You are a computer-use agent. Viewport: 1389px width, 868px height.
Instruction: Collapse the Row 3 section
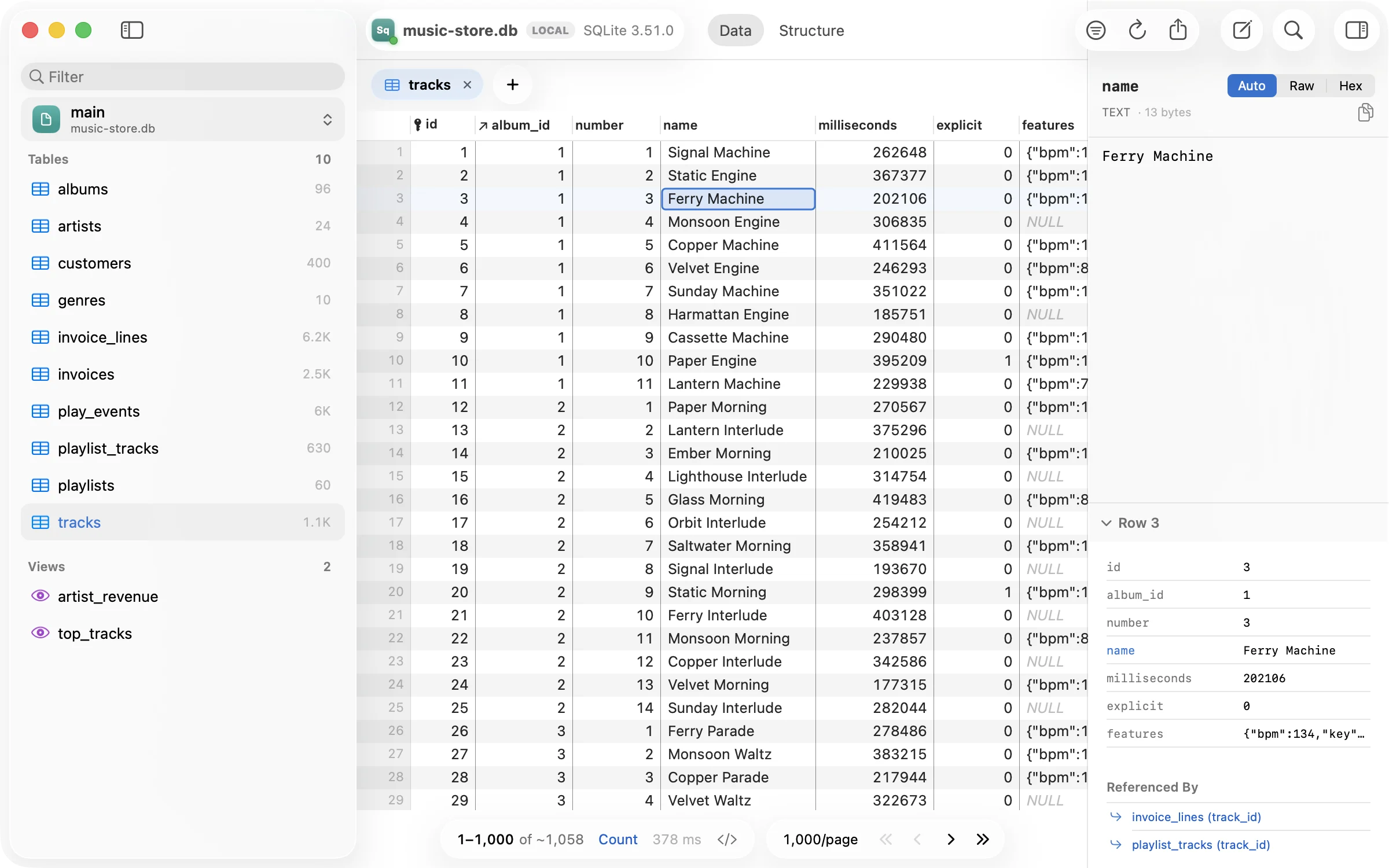(1106, 523)
